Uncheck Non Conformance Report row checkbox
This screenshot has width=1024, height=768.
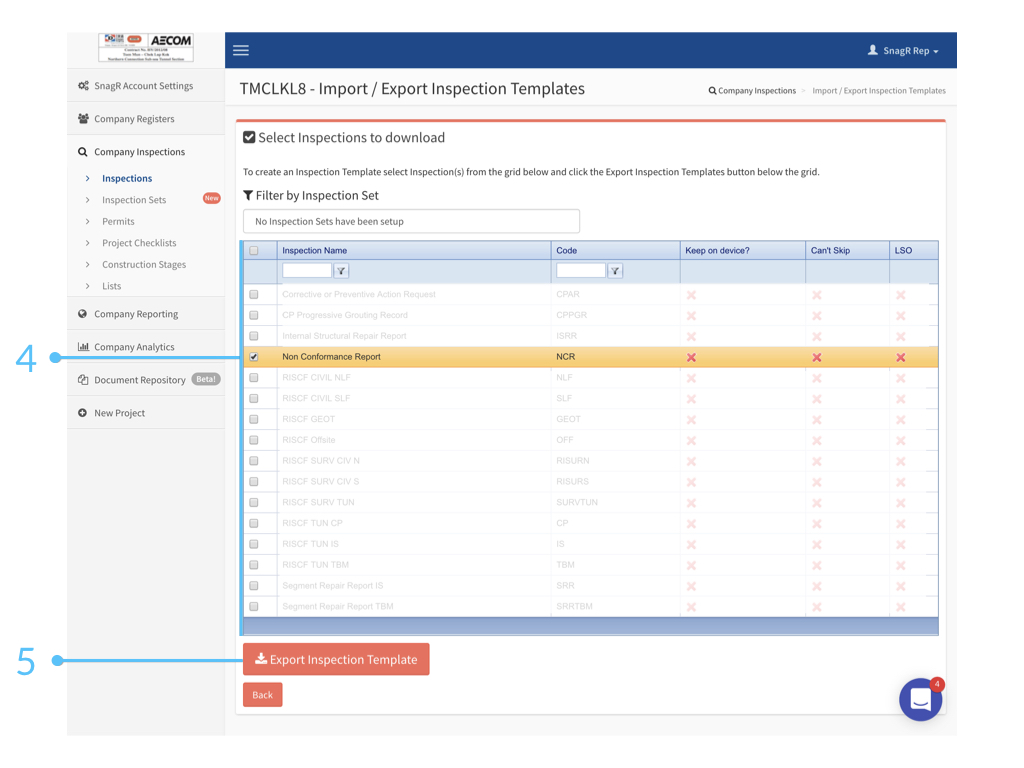(254, 357)
